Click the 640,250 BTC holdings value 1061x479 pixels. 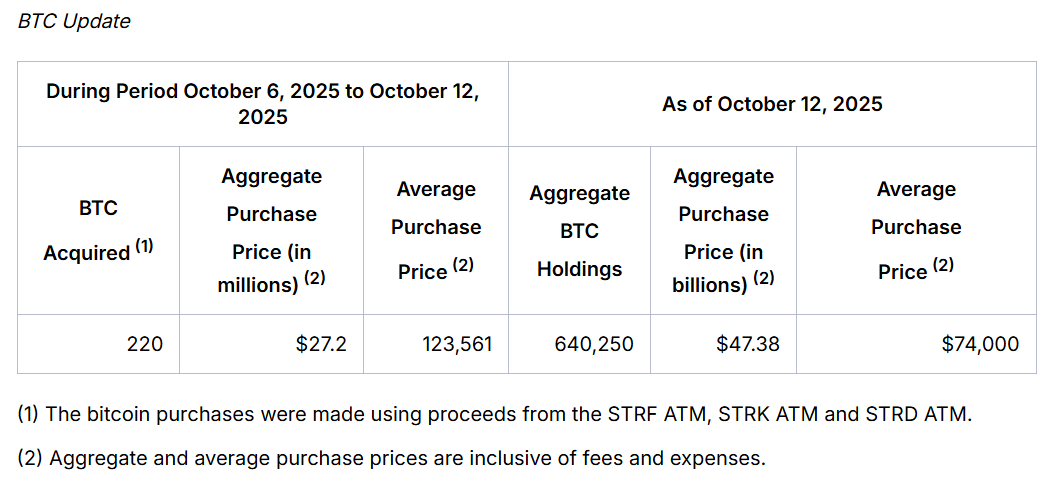pos(593,344)
